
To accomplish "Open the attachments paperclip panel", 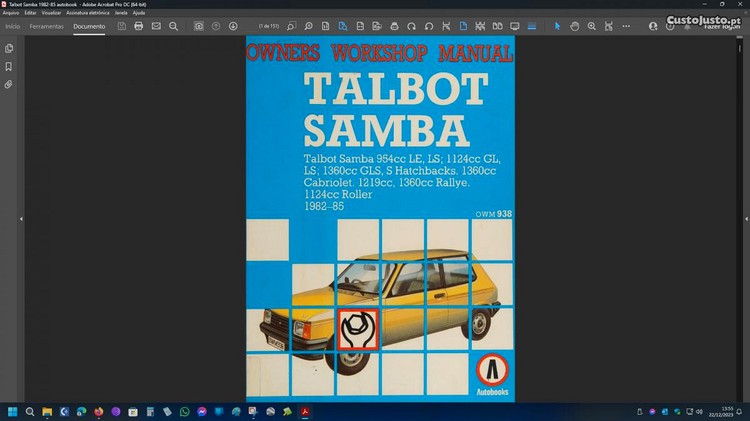I will point(9,85).
